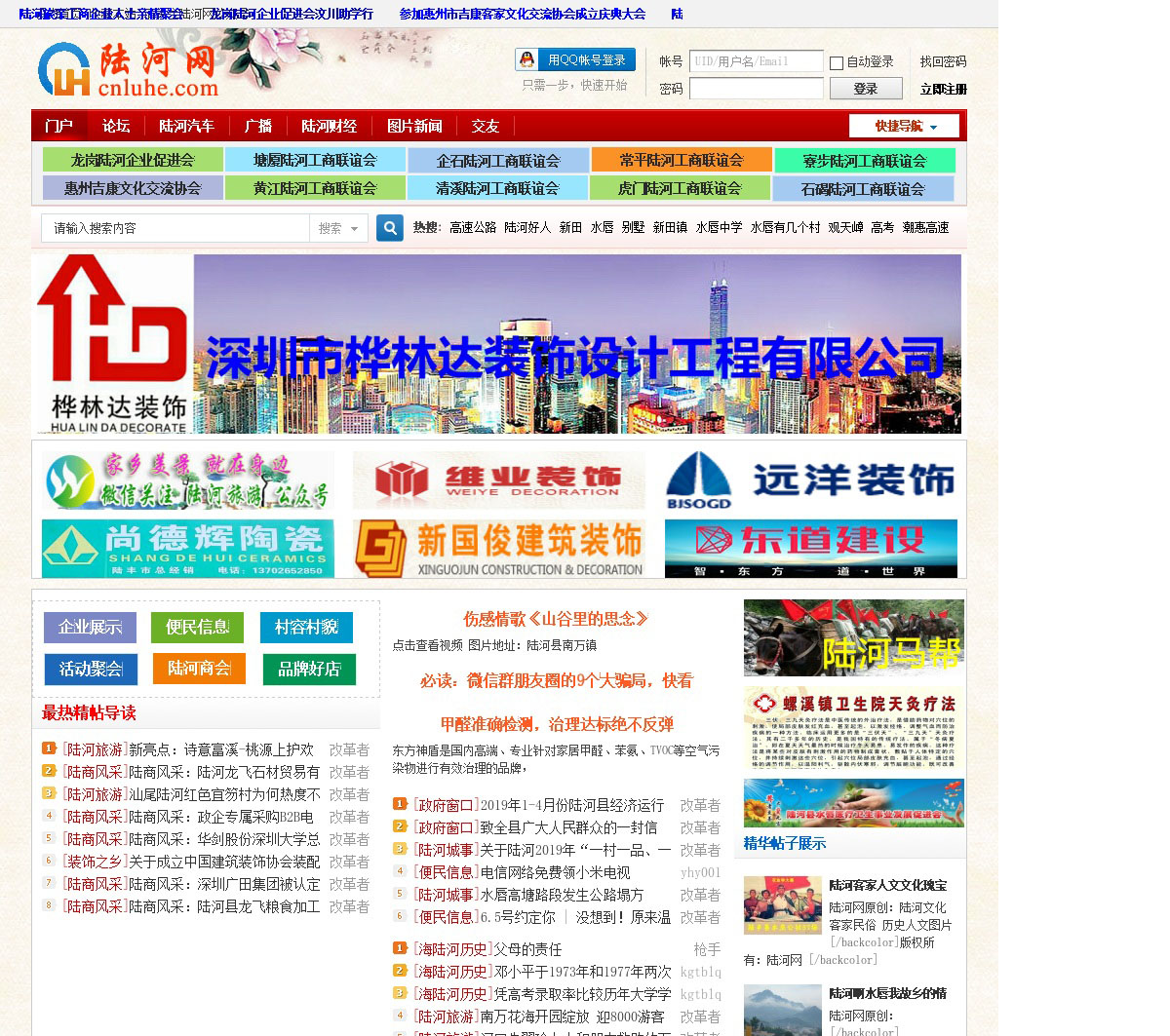The image size is (1170, 1036).
Task: Focus the 帐号 username input field
Action: point(757,61)
